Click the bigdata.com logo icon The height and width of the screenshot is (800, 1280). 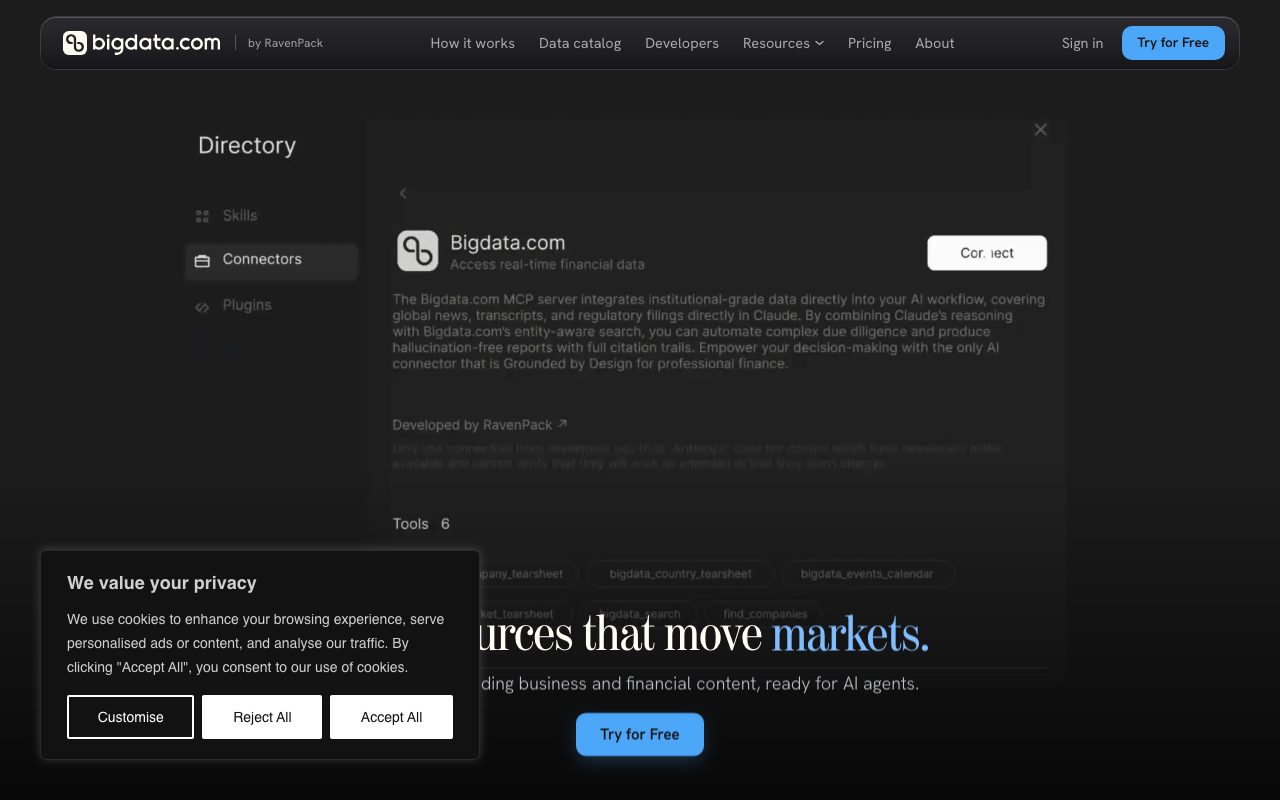(x=75, y=43)
